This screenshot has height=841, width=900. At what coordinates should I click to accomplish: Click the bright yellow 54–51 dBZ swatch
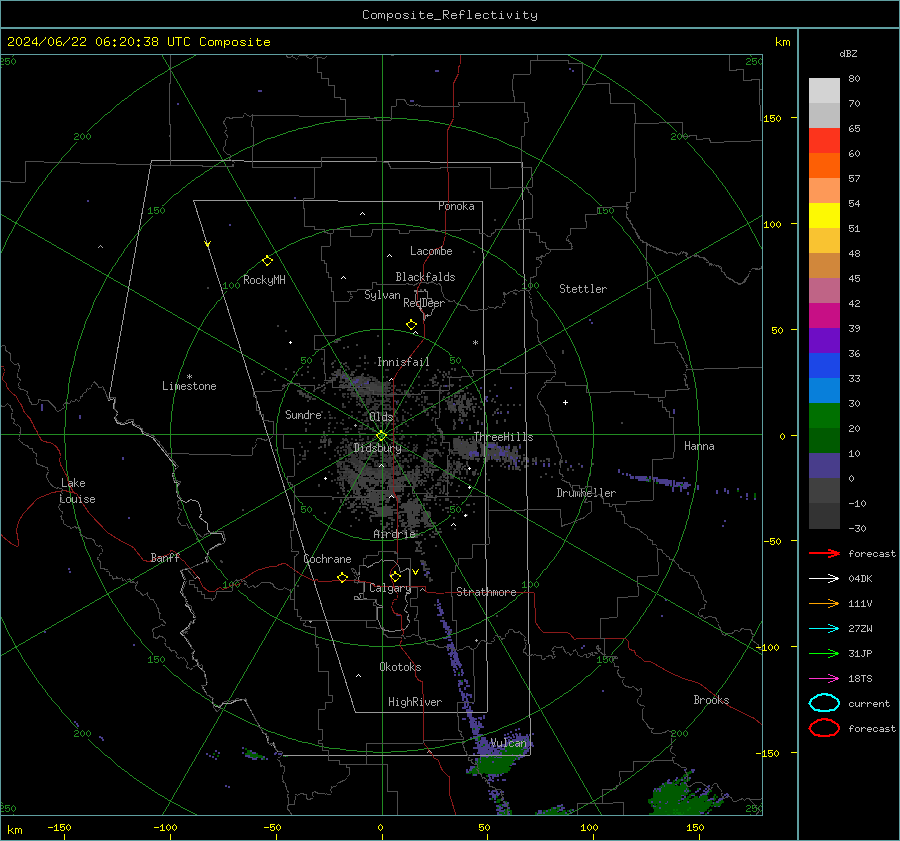click(x=824, y=216)
